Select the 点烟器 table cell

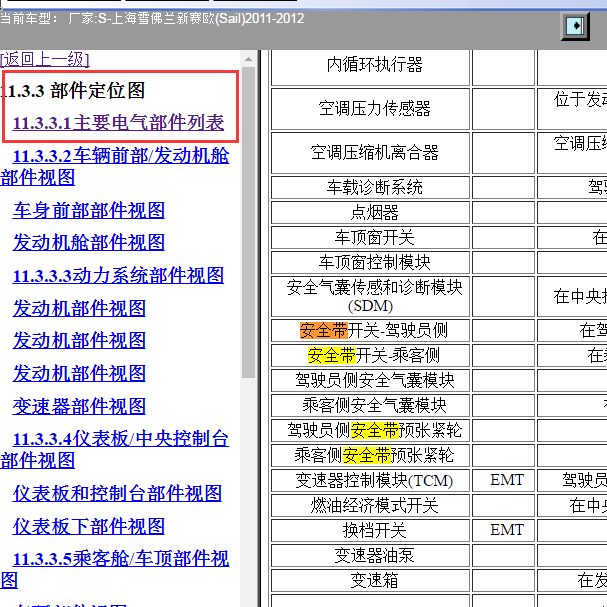[370, 212]
